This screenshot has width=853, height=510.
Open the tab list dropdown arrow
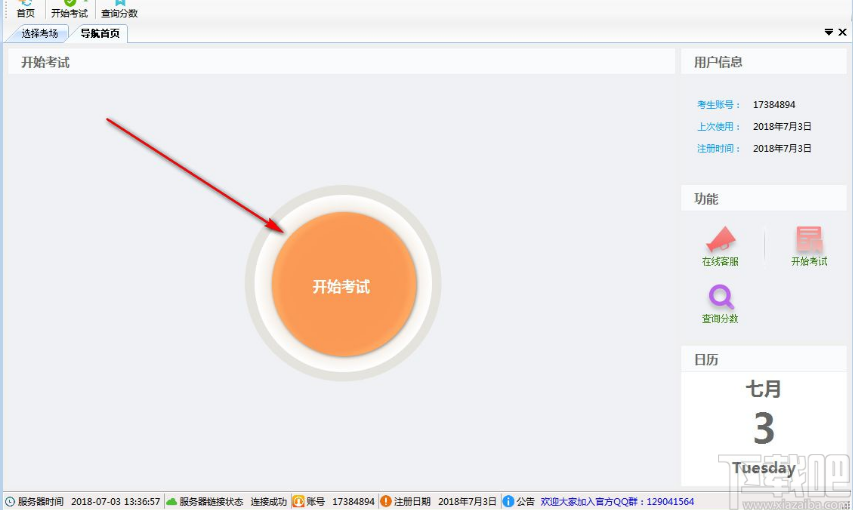(829, 33)
